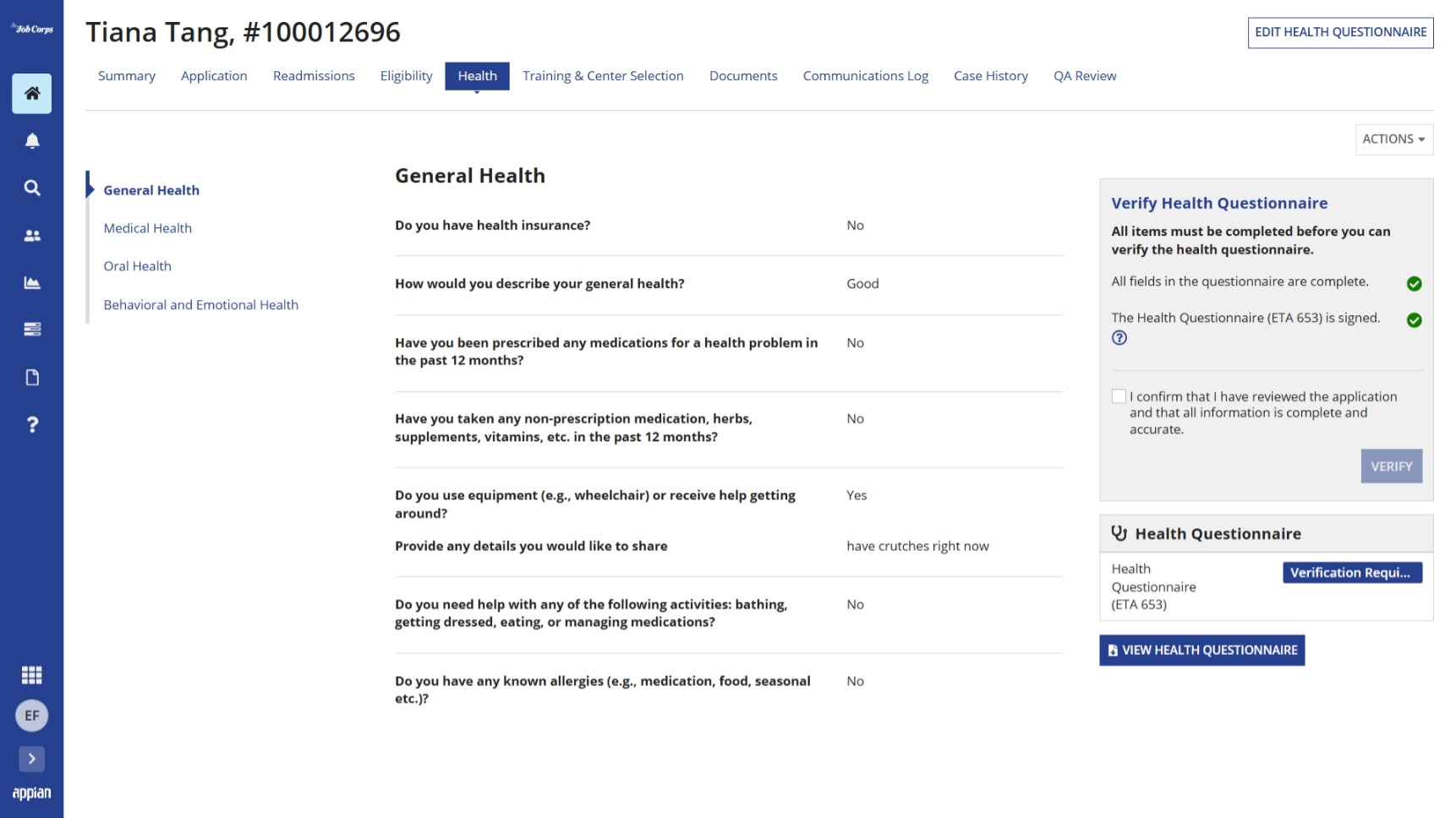1456x818 pixels.
Task: Click green check for questionnaire signed
Action: (1414, 320)
